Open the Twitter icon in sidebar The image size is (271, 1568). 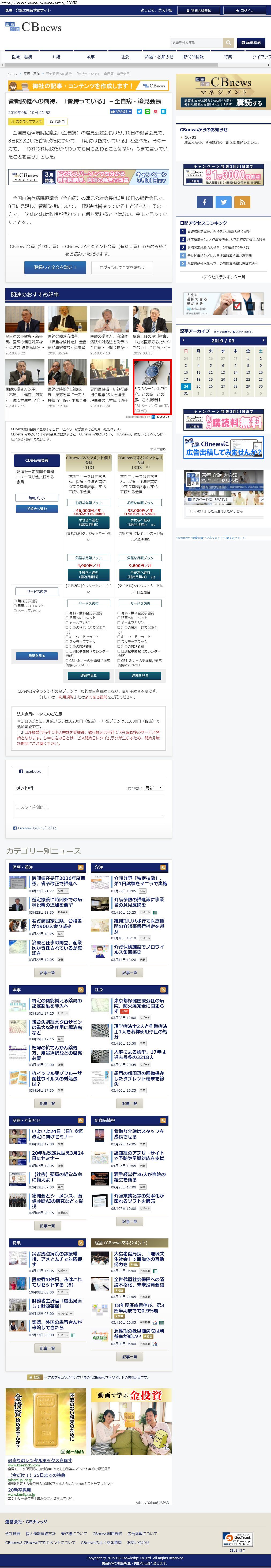tap(223, 202)
